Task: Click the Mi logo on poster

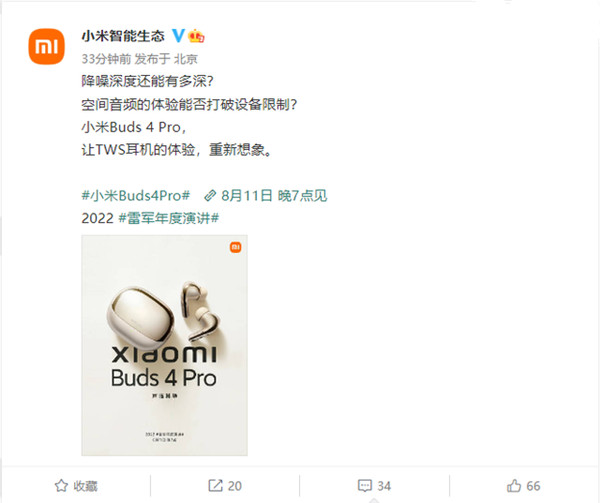Action: click(236, 247)
